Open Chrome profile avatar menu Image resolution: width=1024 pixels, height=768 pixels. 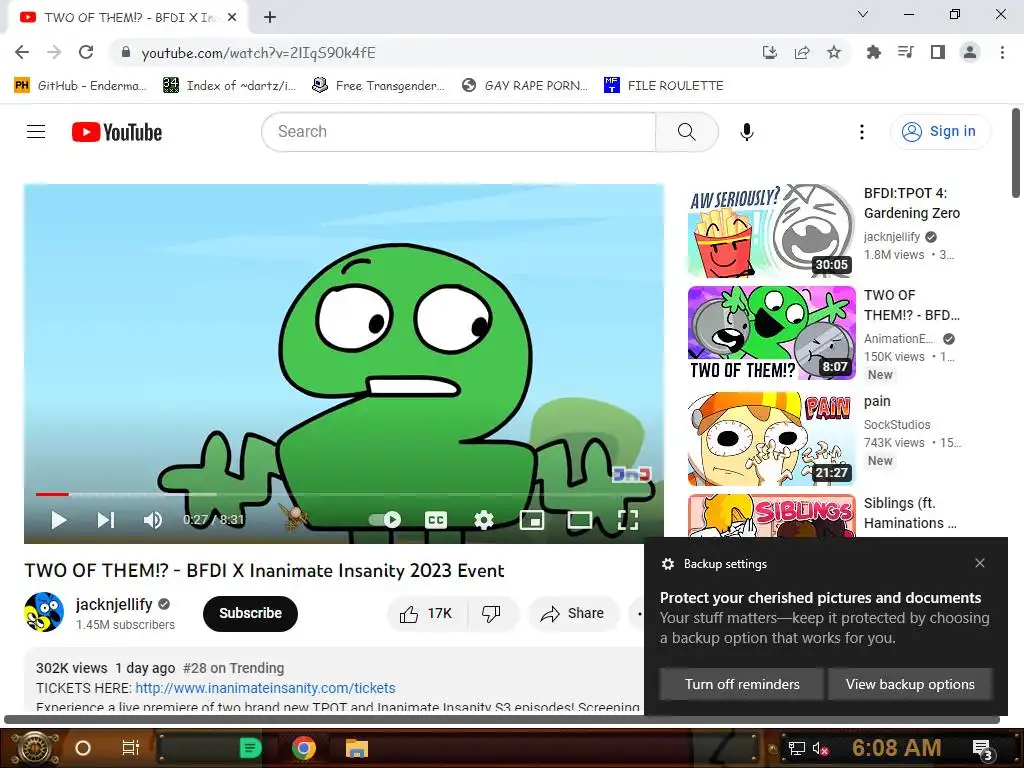click(x=970, y=52)
